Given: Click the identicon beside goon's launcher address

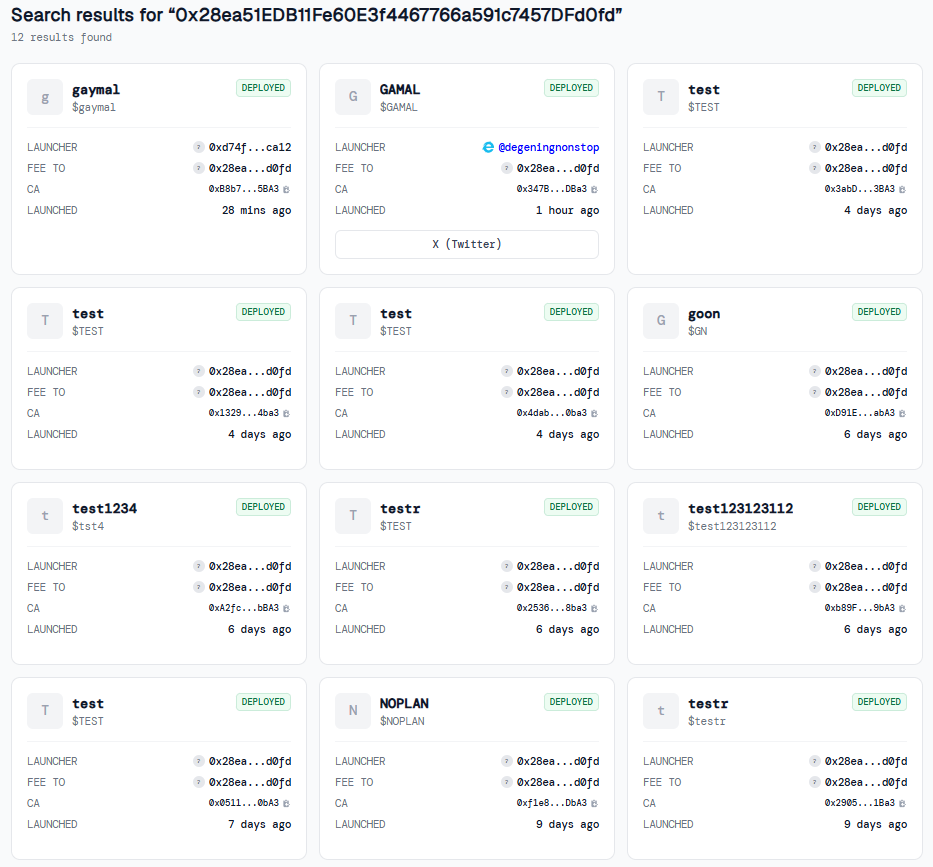Looking at the screenshot, I should [x=815, y=371].
